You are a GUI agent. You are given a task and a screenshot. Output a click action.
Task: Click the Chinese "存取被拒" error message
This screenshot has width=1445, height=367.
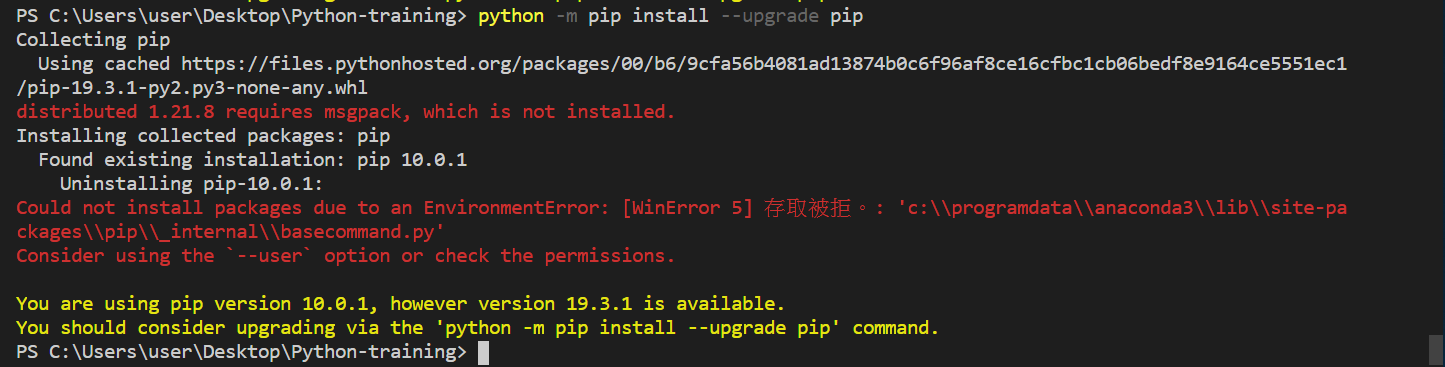click(807, 208)
